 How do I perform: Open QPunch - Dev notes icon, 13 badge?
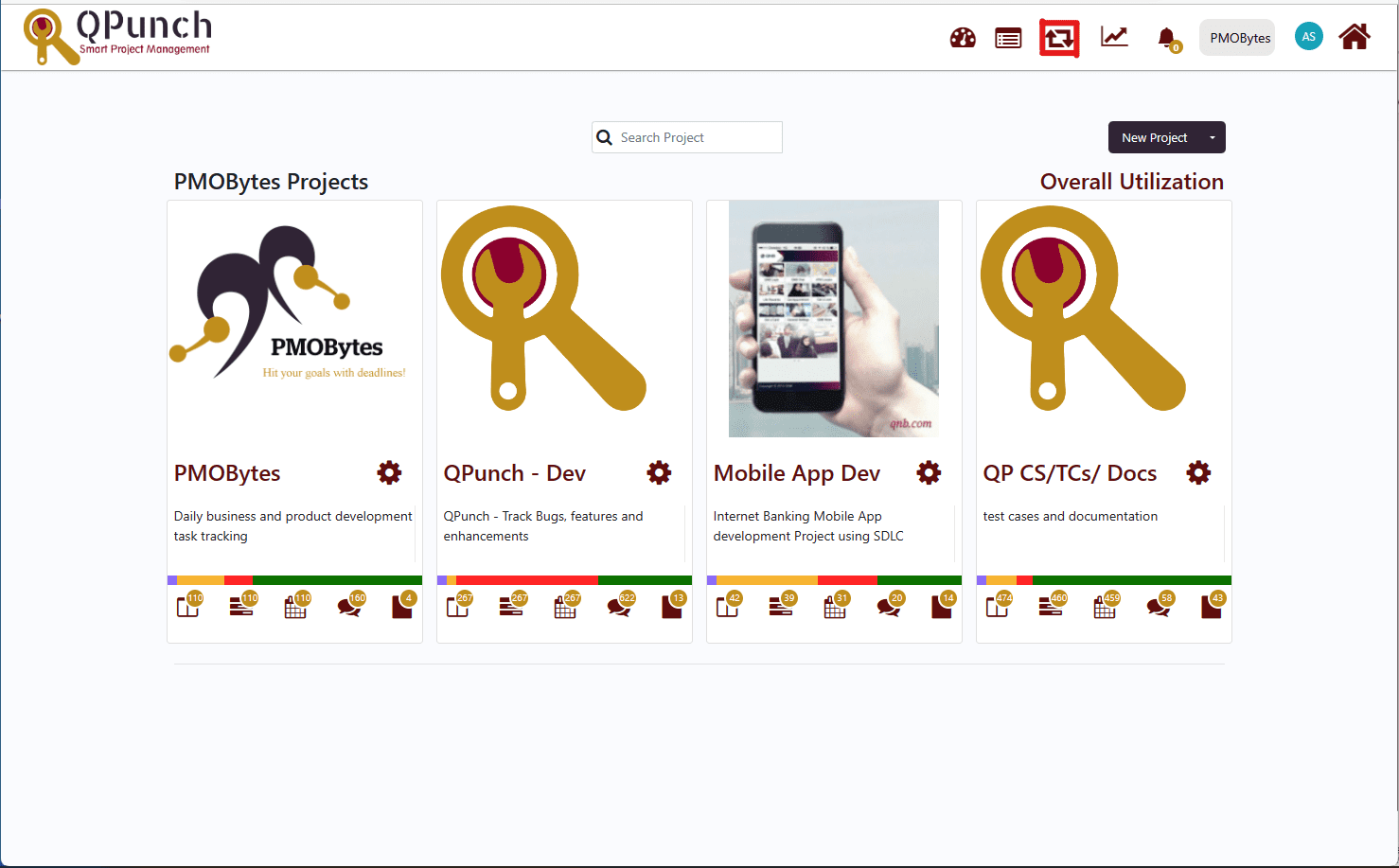tap(673, 606)
